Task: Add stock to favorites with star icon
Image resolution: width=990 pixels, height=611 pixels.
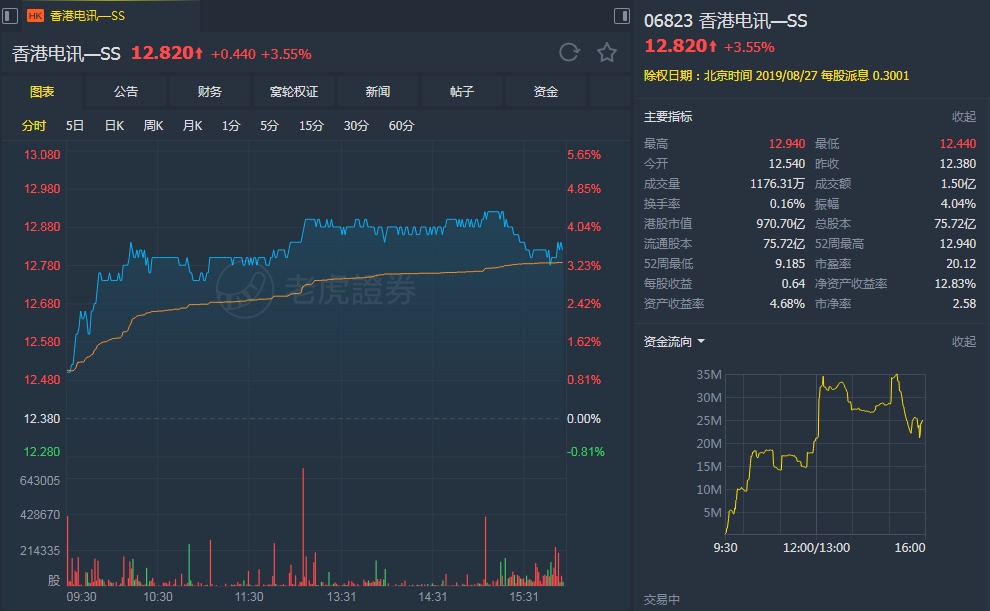Action: (607, 53)
